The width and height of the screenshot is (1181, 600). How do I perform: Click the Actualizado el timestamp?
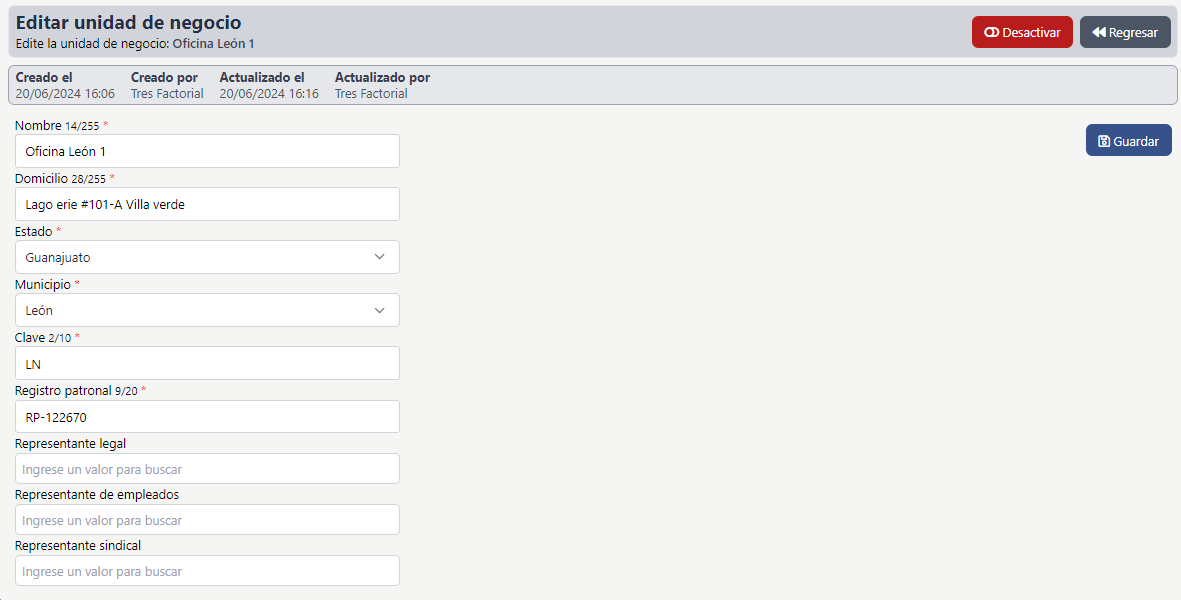point(269,94)
